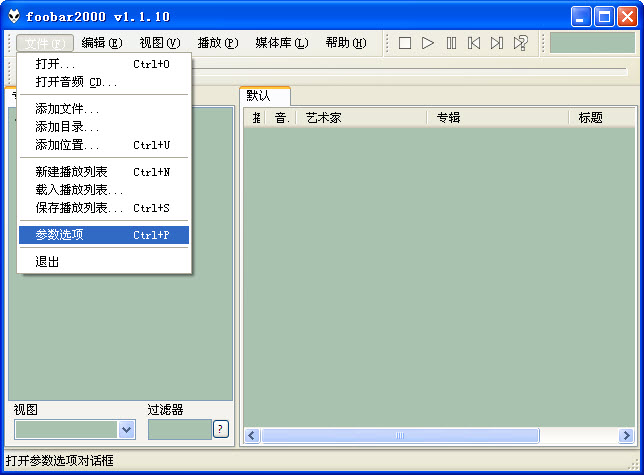Click the random playback question-mark icon
This screenshot has width=644, height=475.
click(x=520, y=43)
